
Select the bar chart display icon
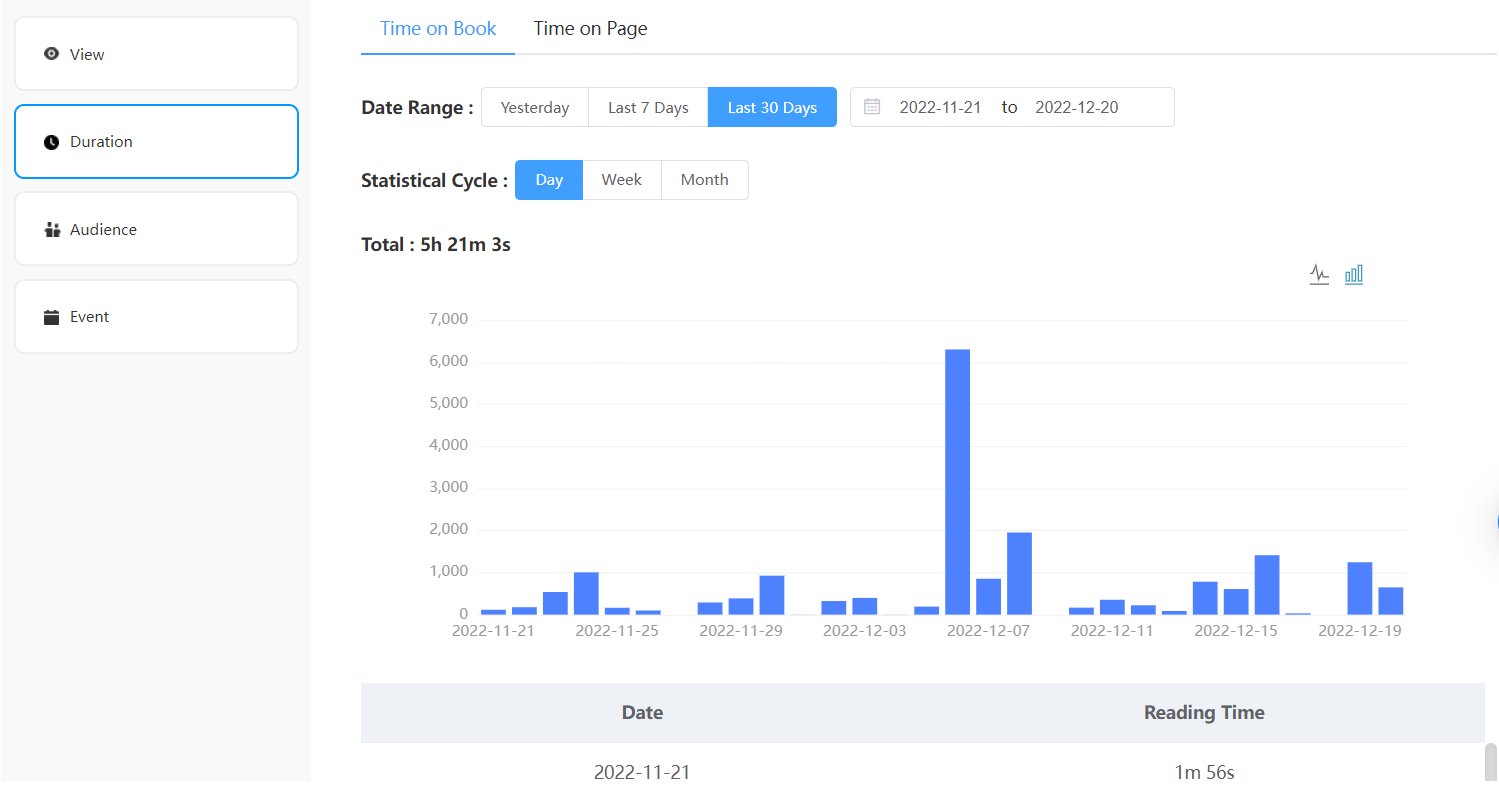click(1354, 273)
